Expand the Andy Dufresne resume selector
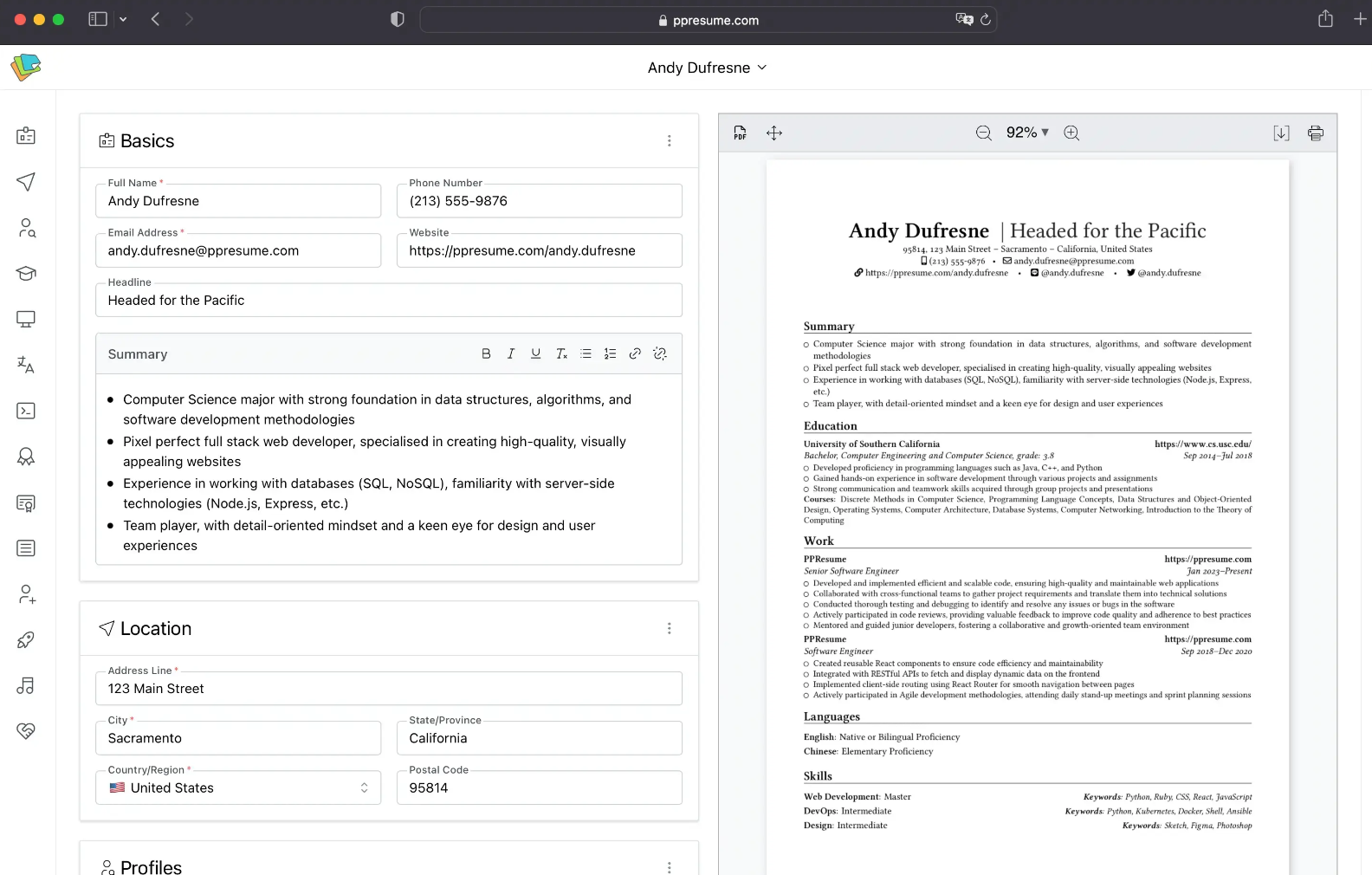This screenshot has height=875, width=1372. [x=707, y=68]
